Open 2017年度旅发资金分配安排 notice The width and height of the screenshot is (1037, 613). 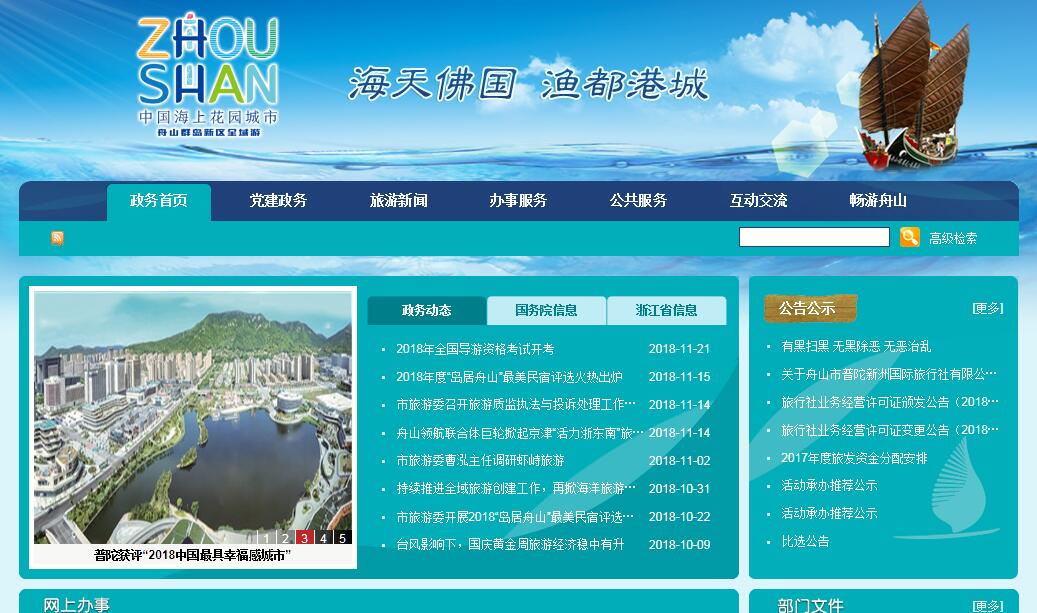click(853, 458)
